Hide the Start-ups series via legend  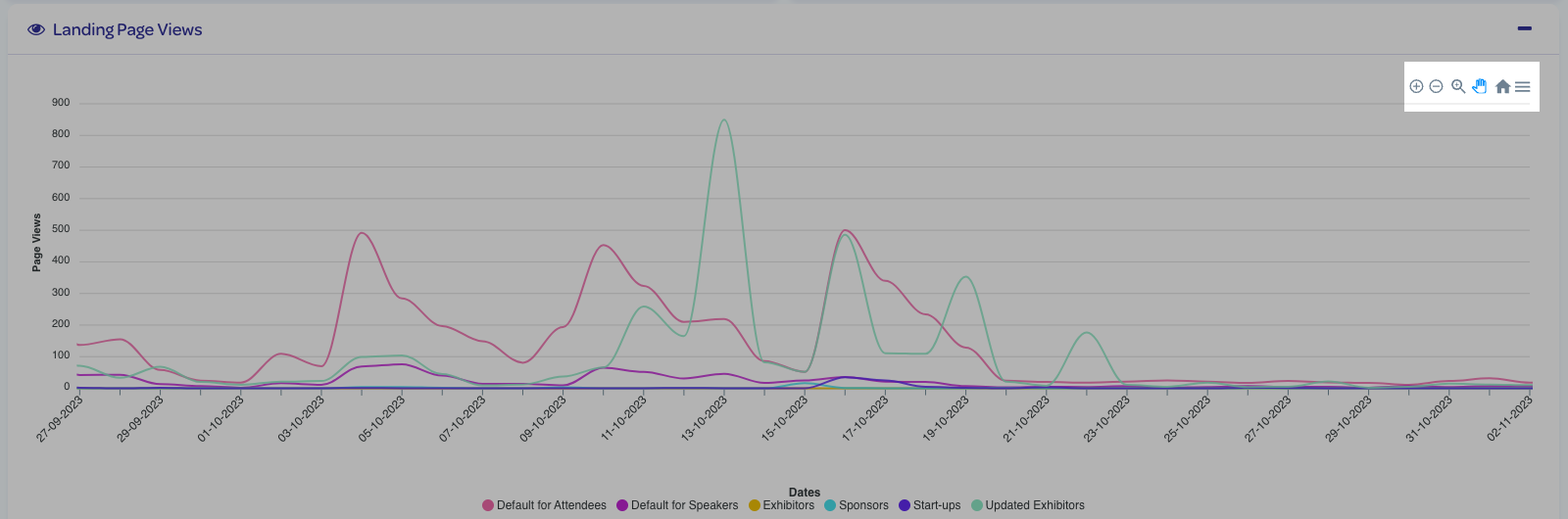pos(936,505)
